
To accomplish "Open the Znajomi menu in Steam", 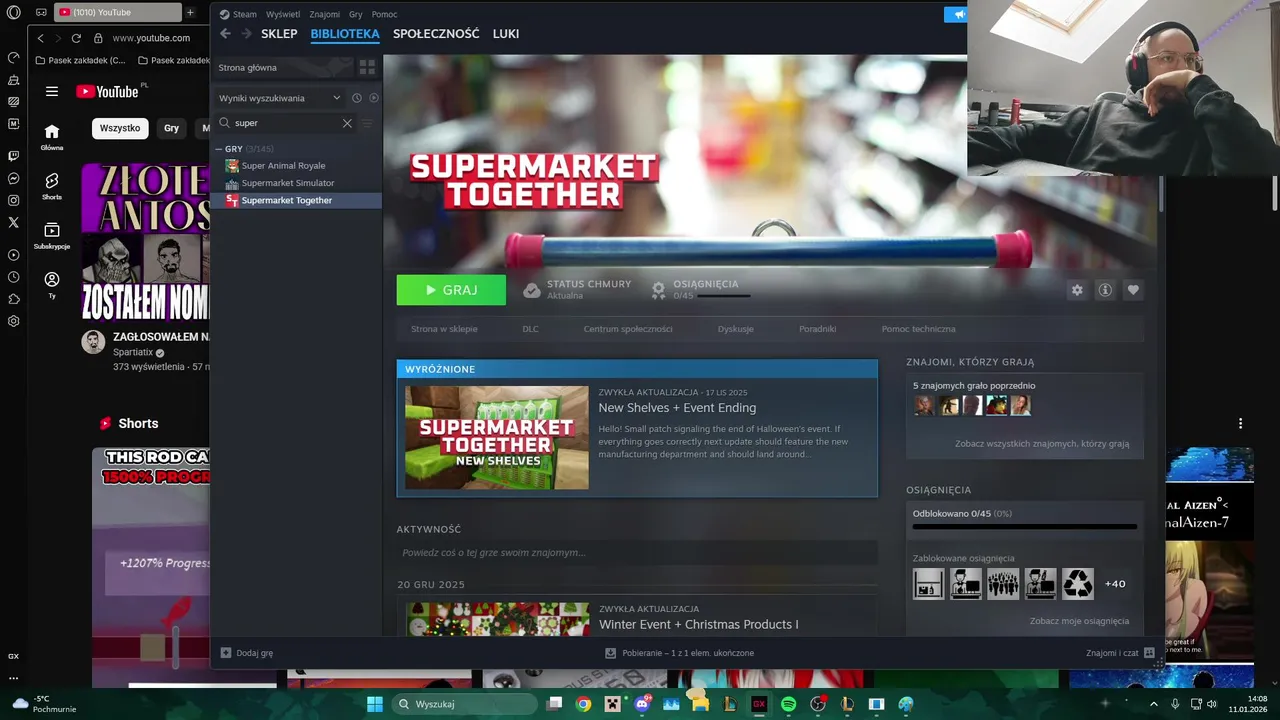I will point(325,14).
